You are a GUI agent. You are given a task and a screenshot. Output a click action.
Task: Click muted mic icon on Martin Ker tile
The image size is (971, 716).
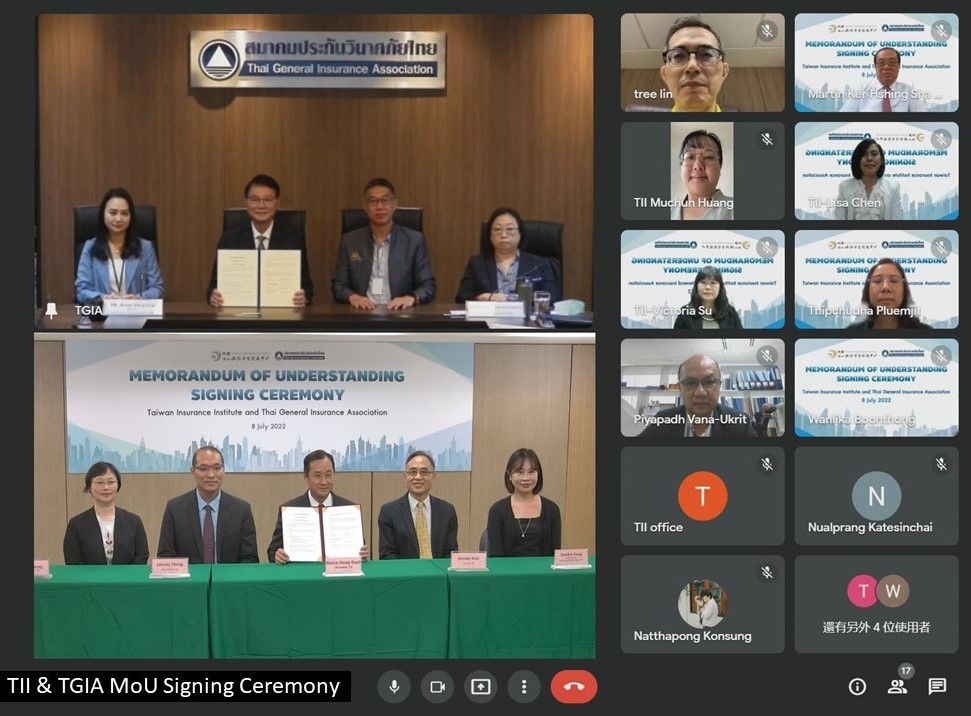[941, 31]
